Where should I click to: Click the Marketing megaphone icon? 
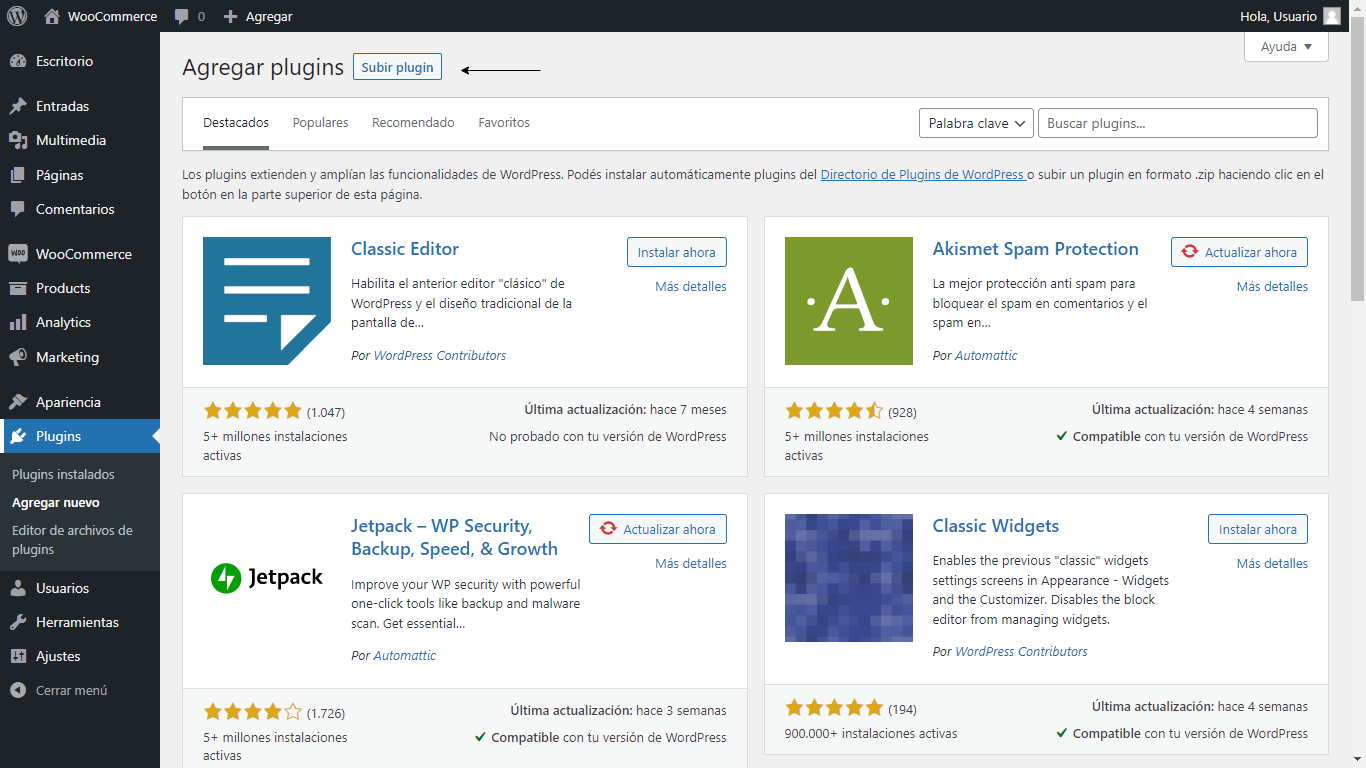pos(18,357)
